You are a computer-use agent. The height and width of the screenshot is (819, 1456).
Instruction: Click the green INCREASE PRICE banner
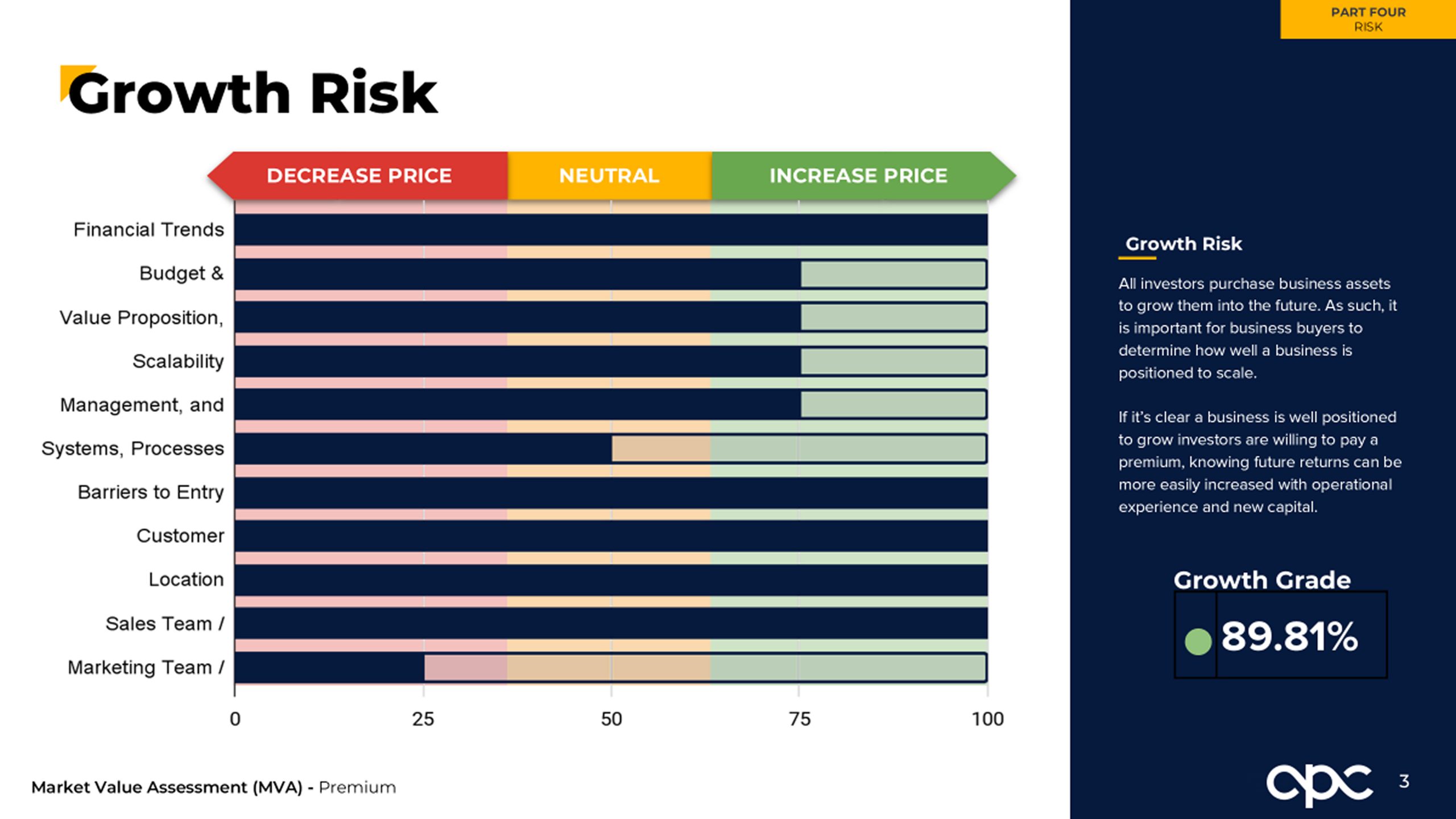[x=858, y=176]
